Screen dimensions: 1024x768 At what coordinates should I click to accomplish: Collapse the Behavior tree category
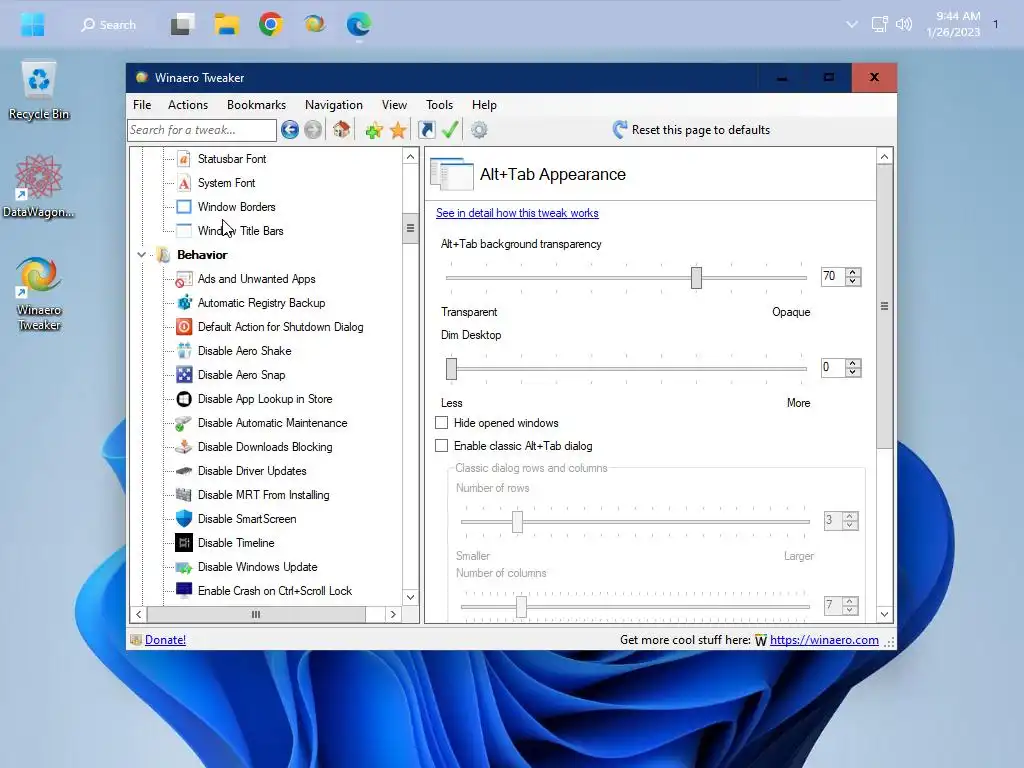click(141, 255)
